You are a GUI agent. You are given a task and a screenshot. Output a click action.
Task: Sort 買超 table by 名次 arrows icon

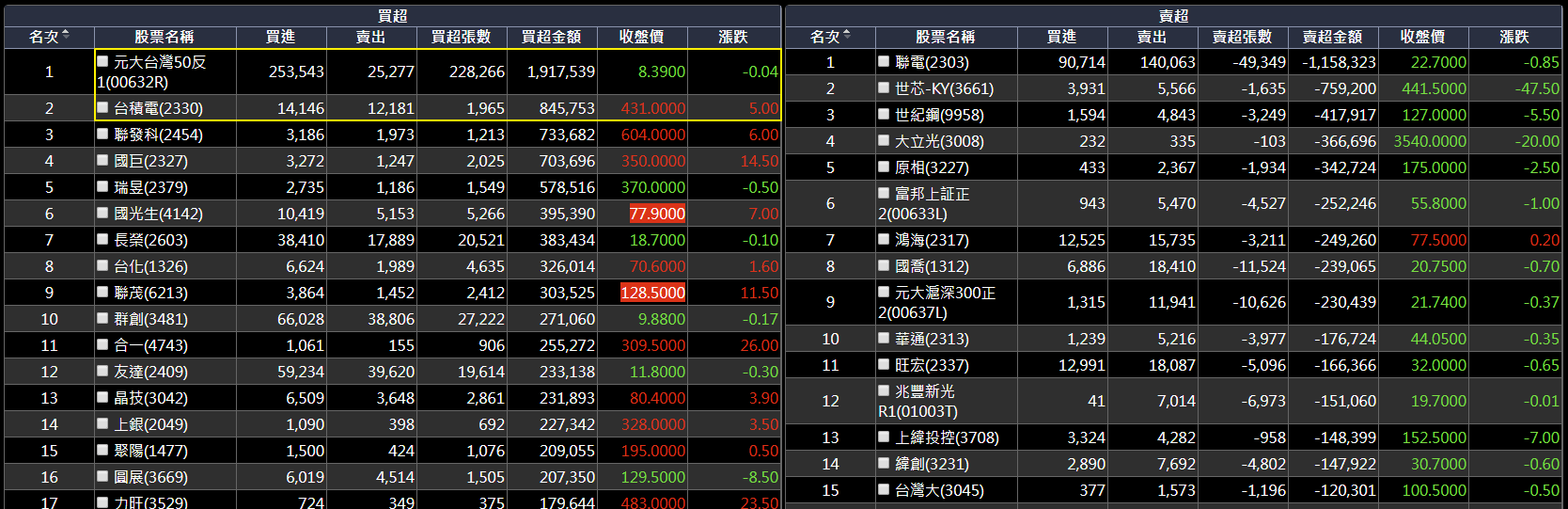pyautogui.click(x=66, y=36)
